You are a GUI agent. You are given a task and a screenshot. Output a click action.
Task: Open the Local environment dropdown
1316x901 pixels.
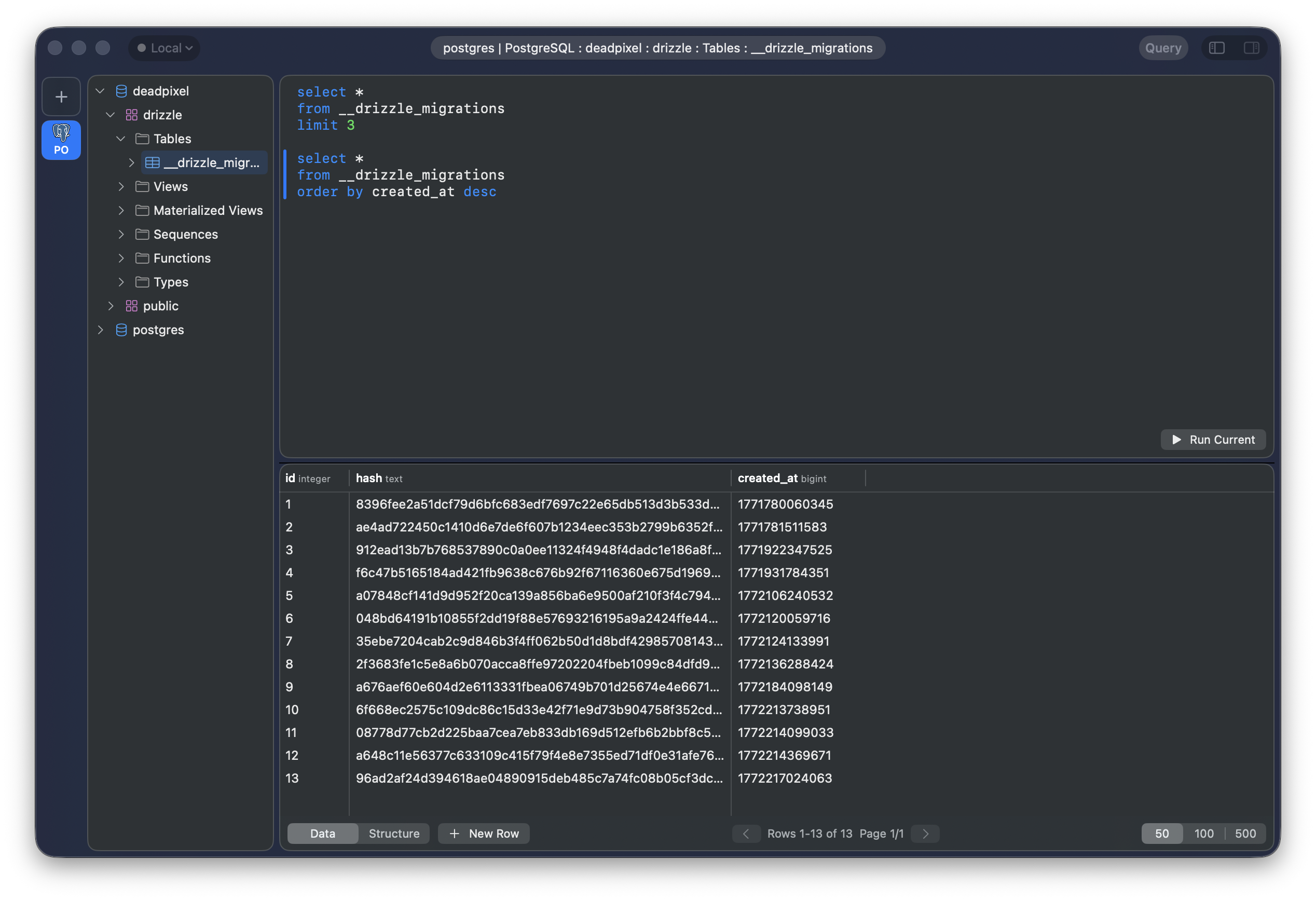point(165,48)
